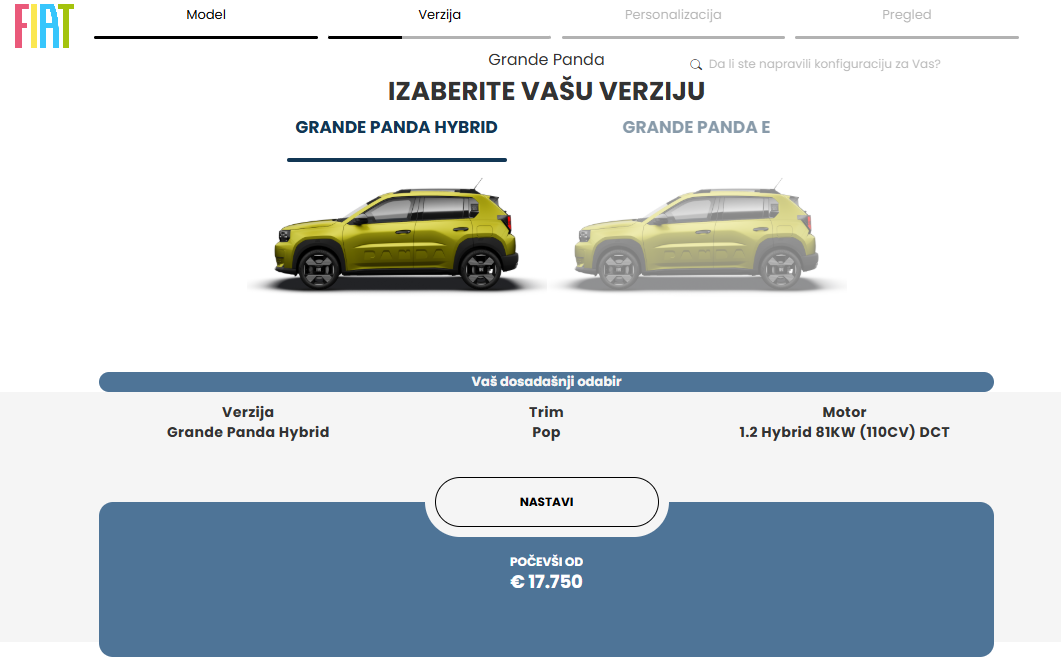Click the 'Verzija' summary label
Viewport: 1061px width, 658px height.
click(248, 412)
